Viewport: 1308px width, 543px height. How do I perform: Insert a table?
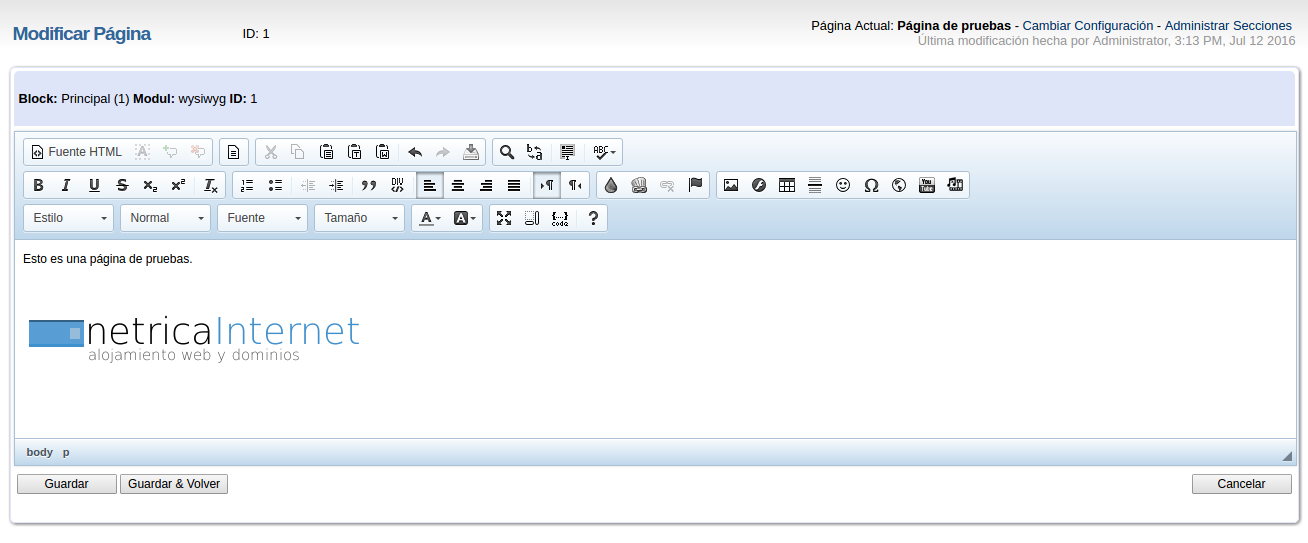pyautogui.click(x=787, y=185)
